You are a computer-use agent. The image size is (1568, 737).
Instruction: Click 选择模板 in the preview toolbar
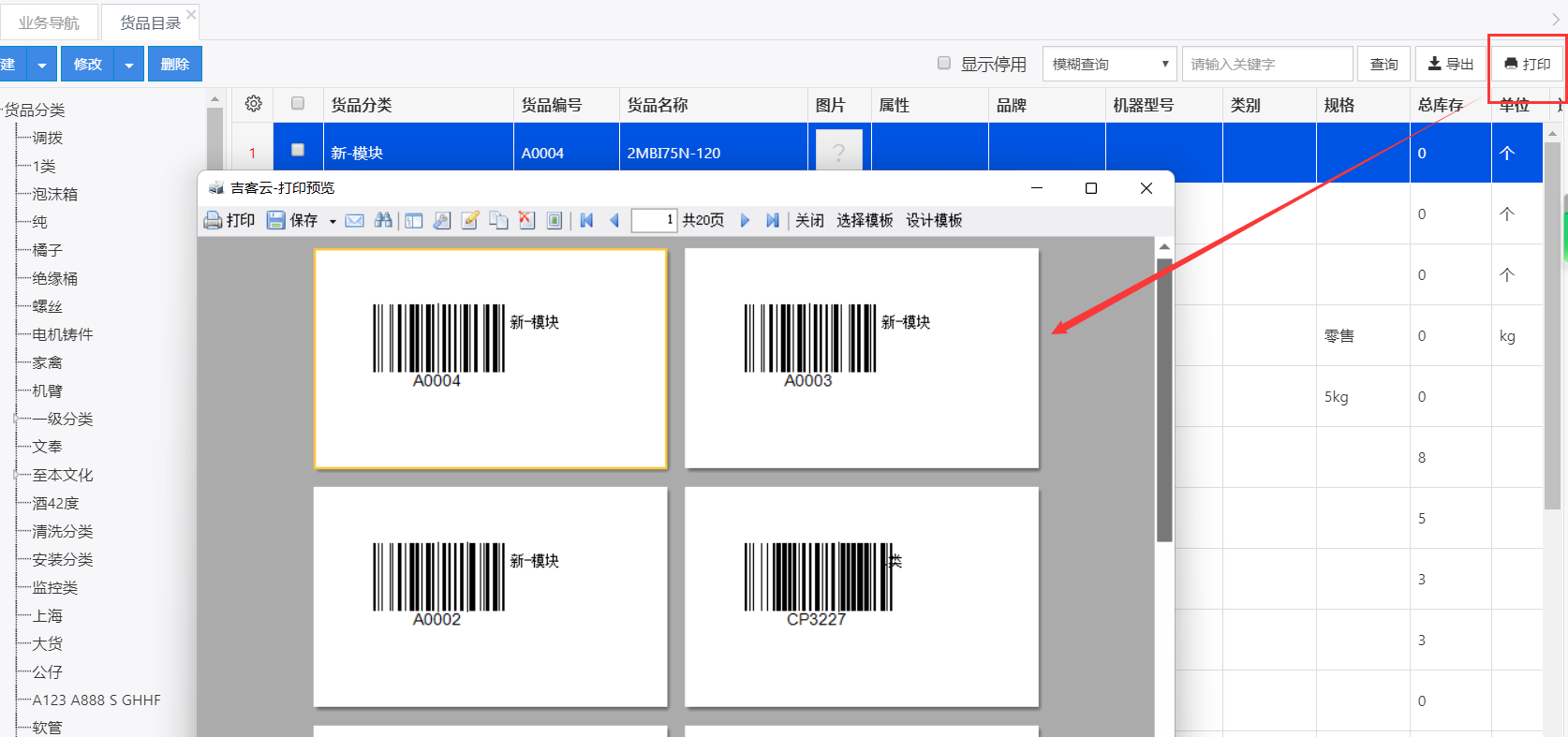(865, 220)
